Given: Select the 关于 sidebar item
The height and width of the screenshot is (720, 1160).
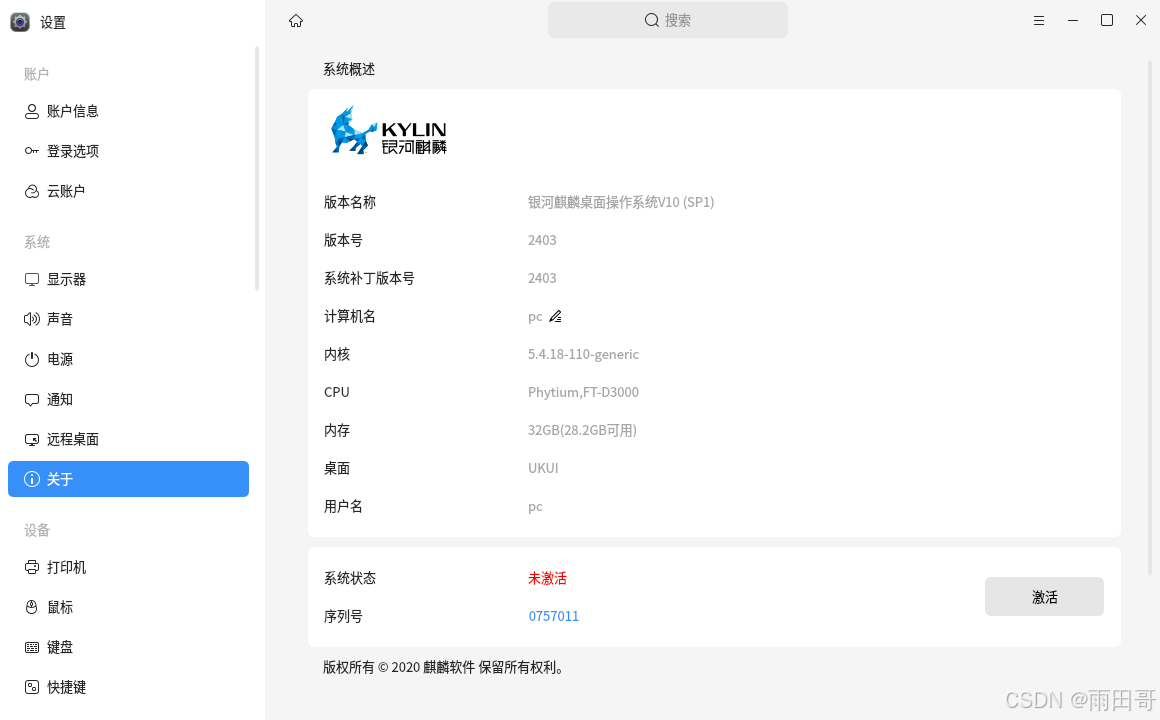Looking at the screenshot, I should pos(128,479).
